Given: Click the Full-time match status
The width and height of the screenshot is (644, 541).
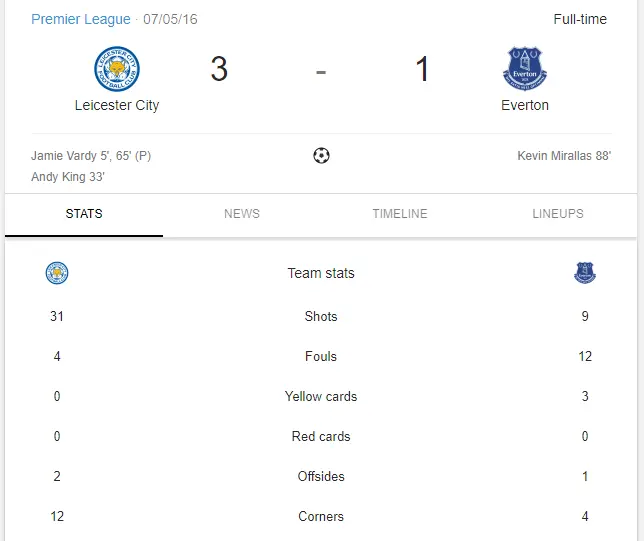Looking at the screenshot, I should (580, 19).
